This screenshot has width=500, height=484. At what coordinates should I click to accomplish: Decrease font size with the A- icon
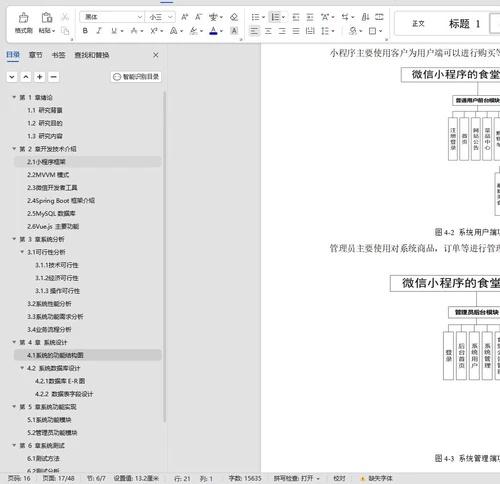(199, 17)
